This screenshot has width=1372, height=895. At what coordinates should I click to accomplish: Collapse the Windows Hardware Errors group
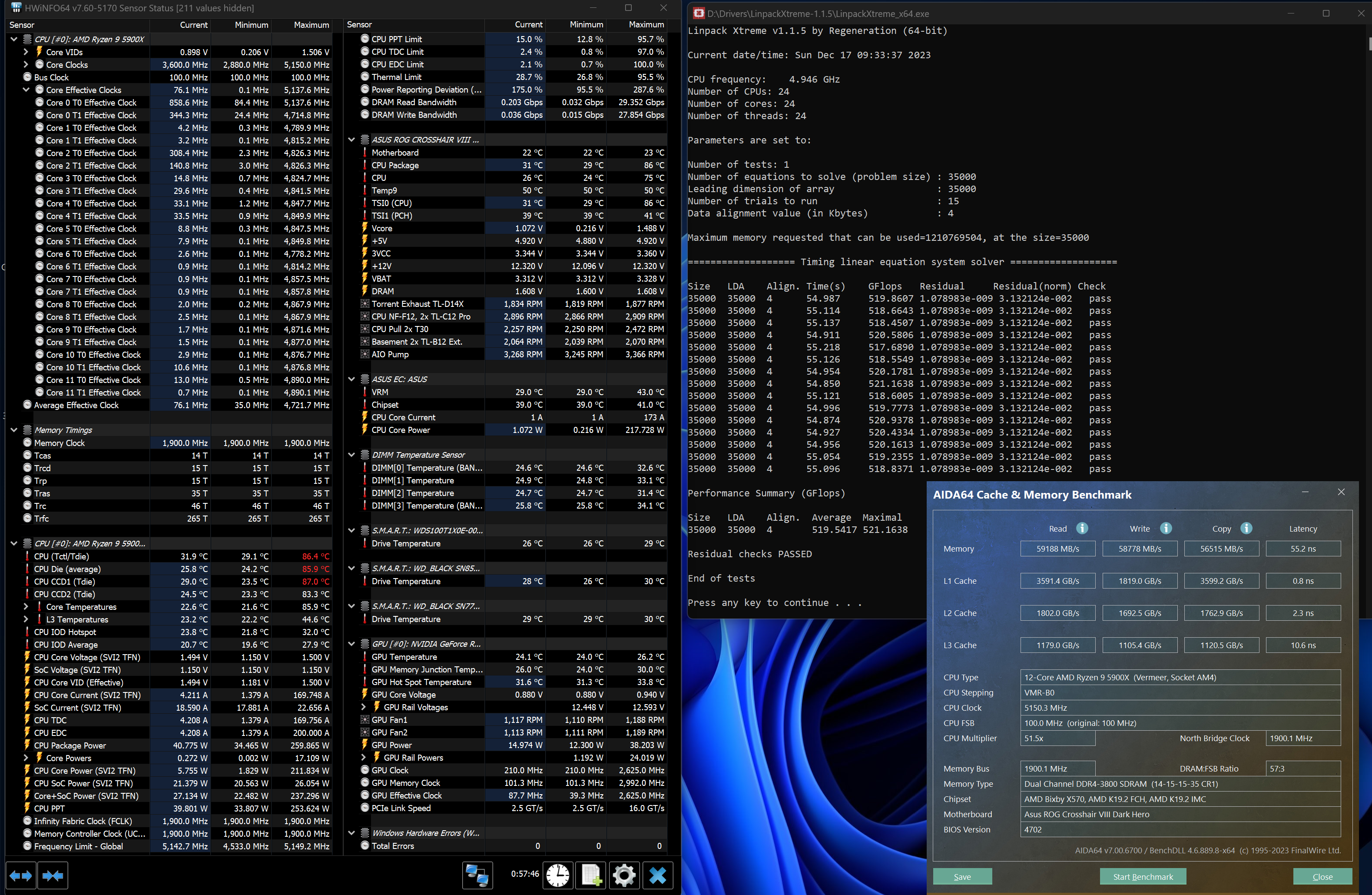coord(351,833)
